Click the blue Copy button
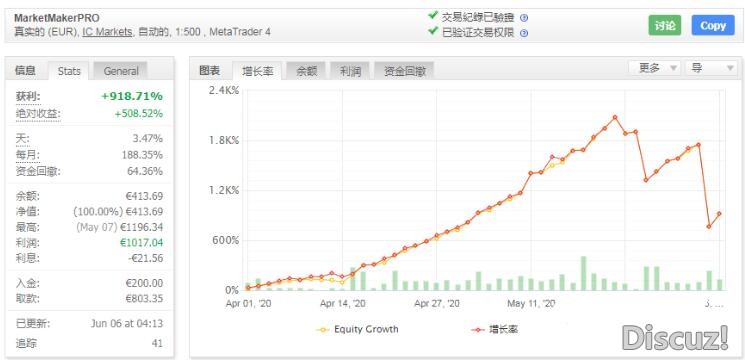Viewport: 745px width, 362px height. 713,26
